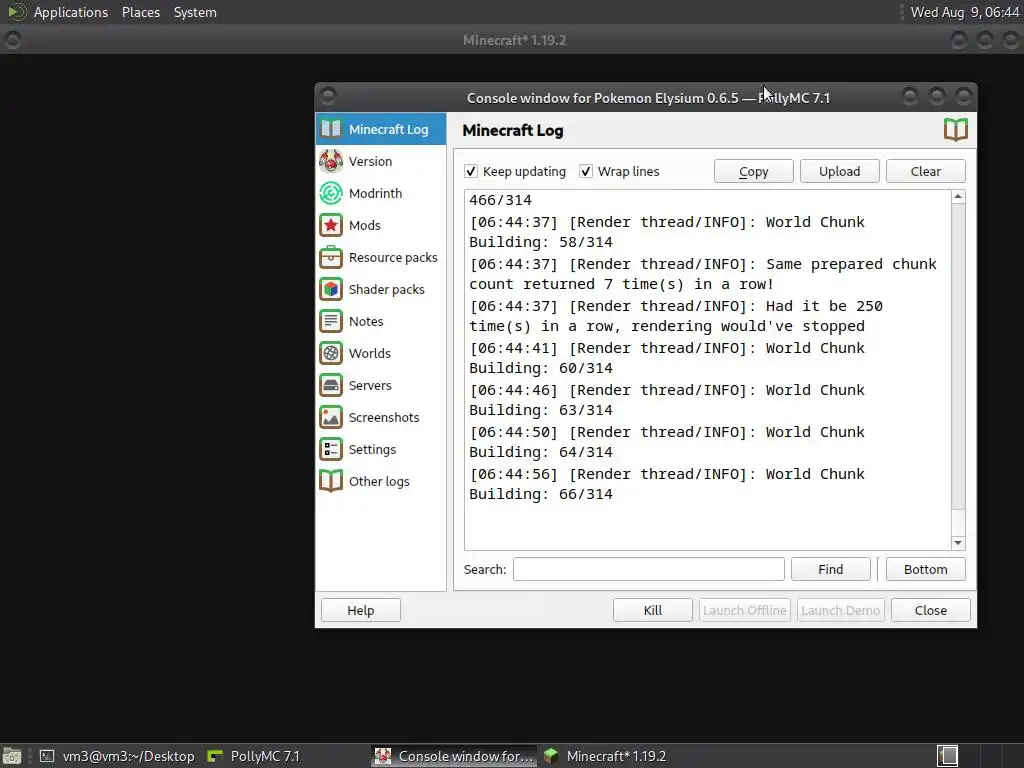Image resolution: width=1024 pixels, height=768 pixels.
Task: Click the clock showing Wed Aug 9
Action: click(965, 12)
